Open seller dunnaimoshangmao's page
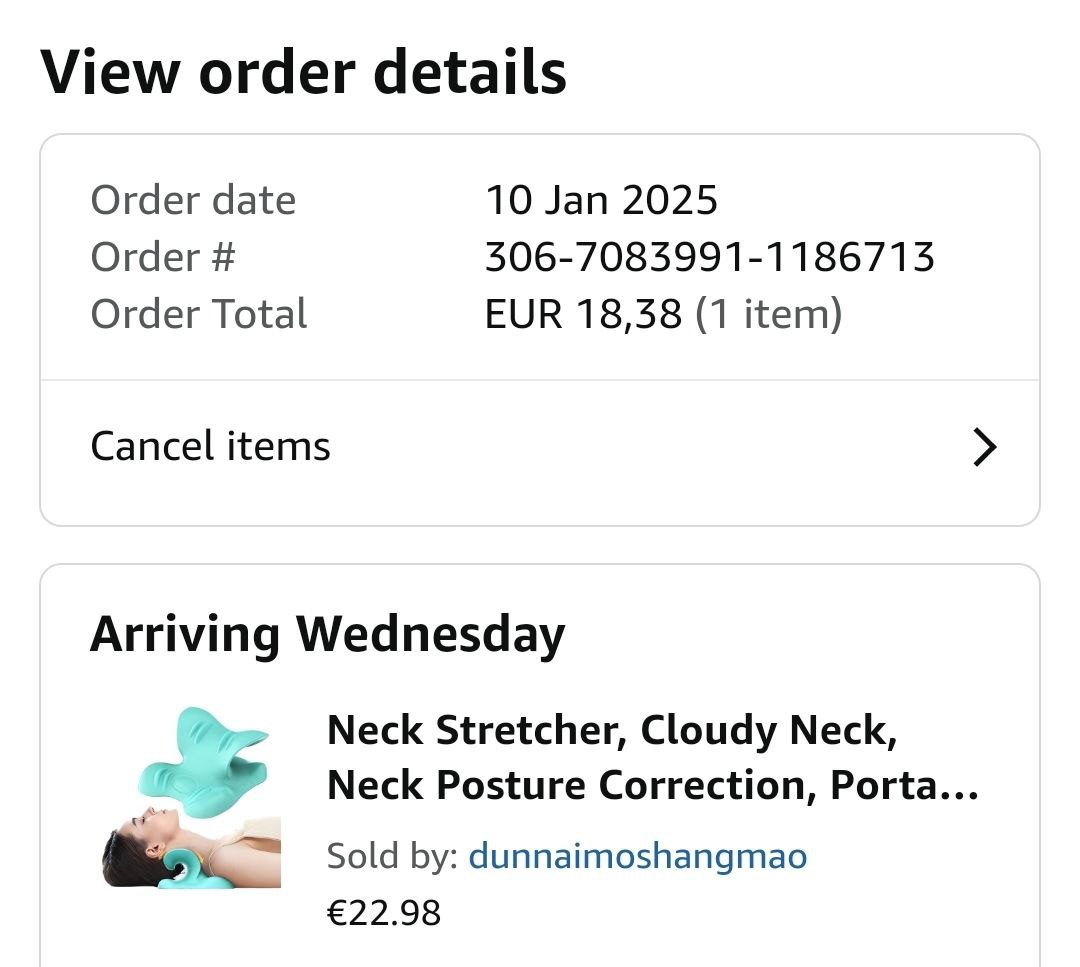 point(637,856)
